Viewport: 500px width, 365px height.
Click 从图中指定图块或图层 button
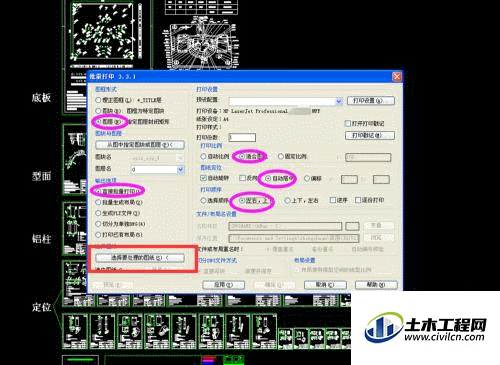coord(140,145)
